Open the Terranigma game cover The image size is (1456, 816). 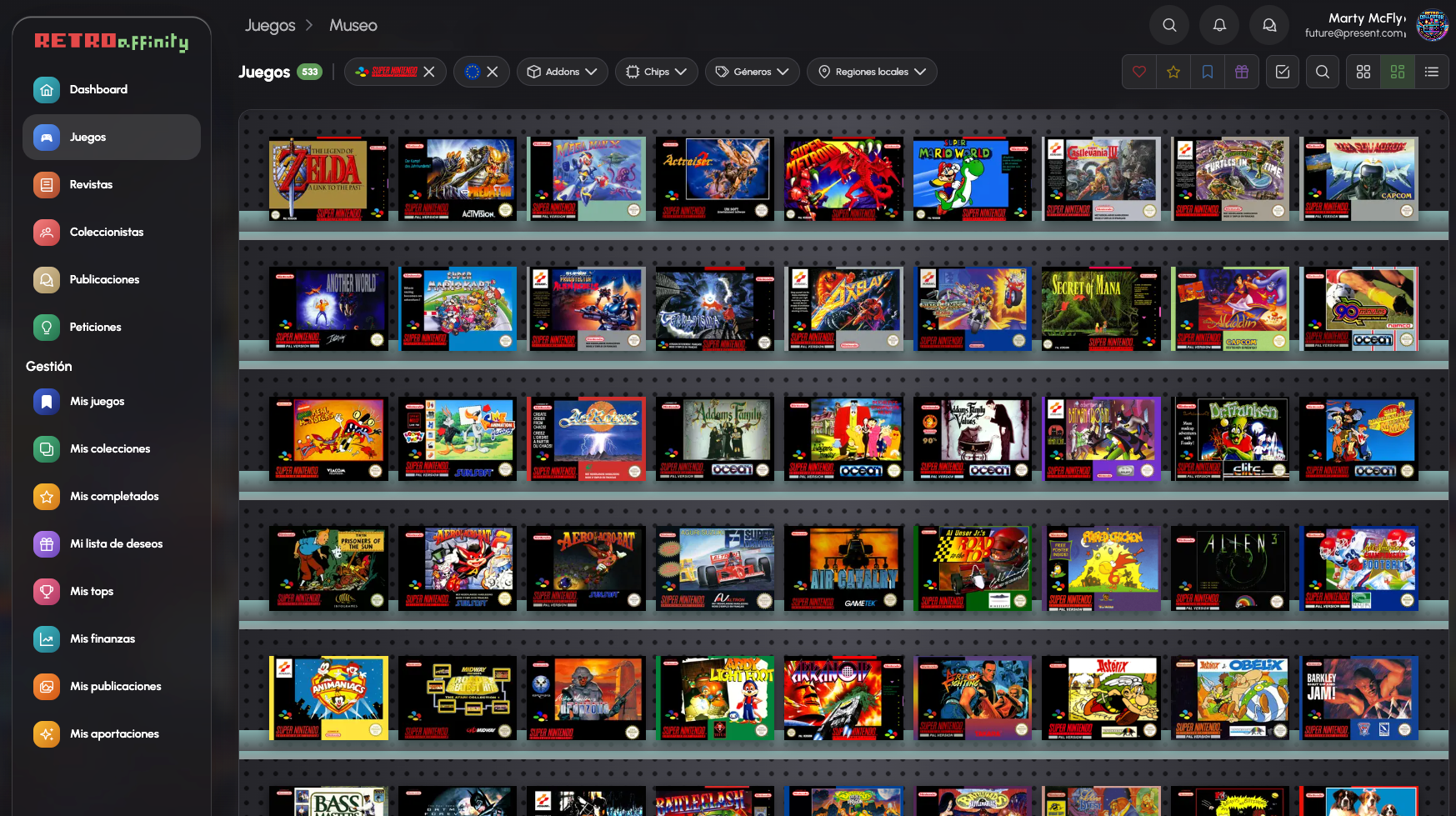point(715,308)
